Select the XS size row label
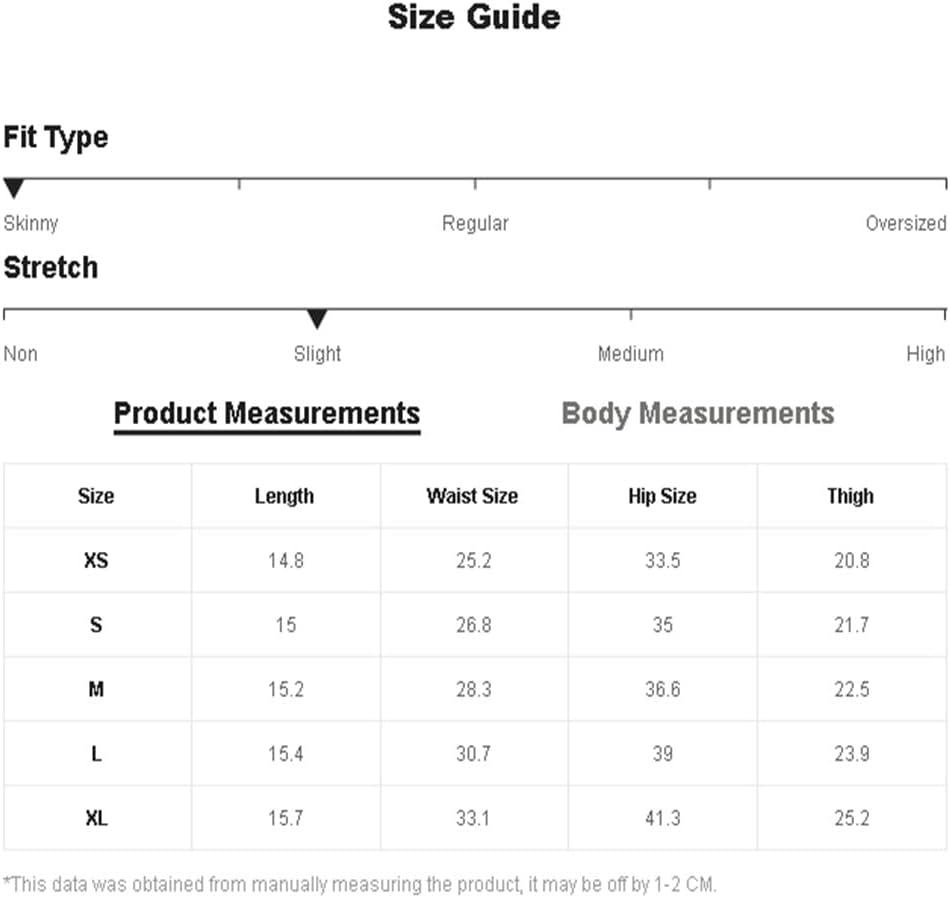The height and width of the screenshot is (898, 950). click(96, 560)
